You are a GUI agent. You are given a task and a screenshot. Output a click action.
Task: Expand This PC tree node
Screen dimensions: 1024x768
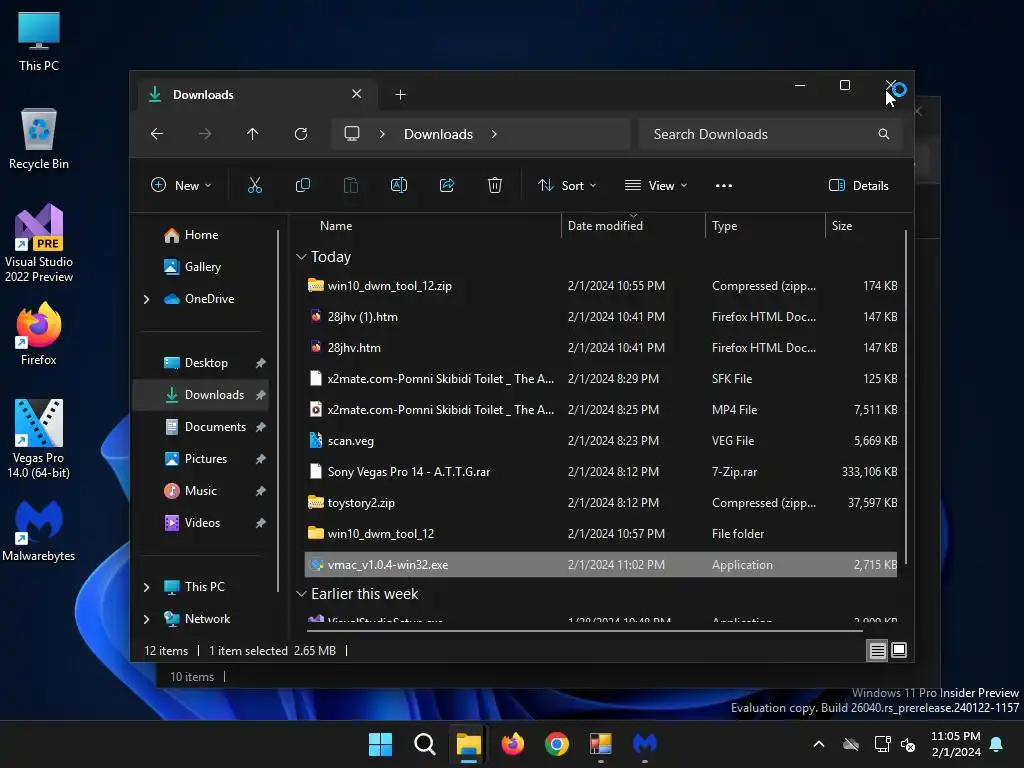click(146, 587)
